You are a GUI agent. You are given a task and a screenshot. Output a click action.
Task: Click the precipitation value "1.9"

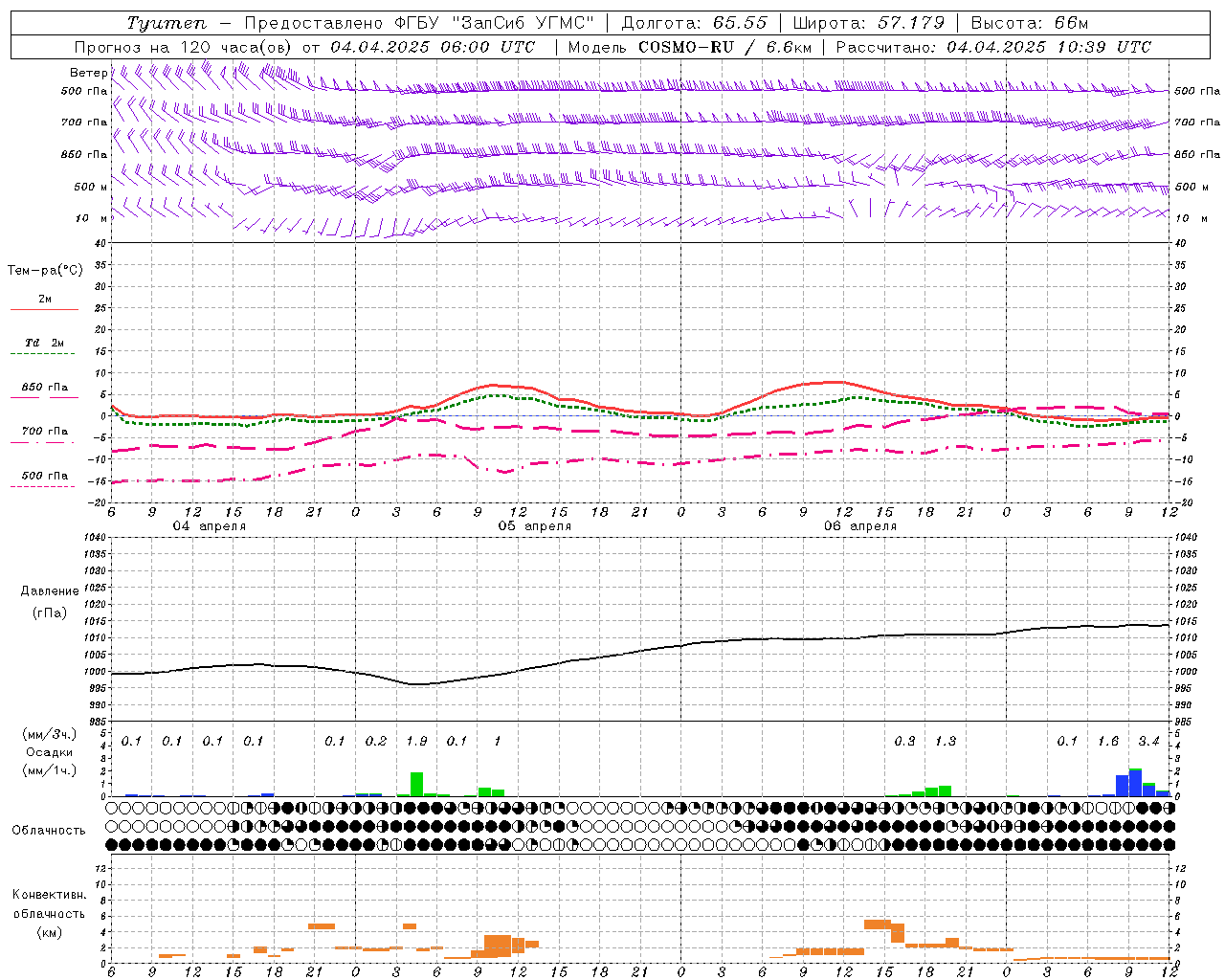click(x=416, y=742)
